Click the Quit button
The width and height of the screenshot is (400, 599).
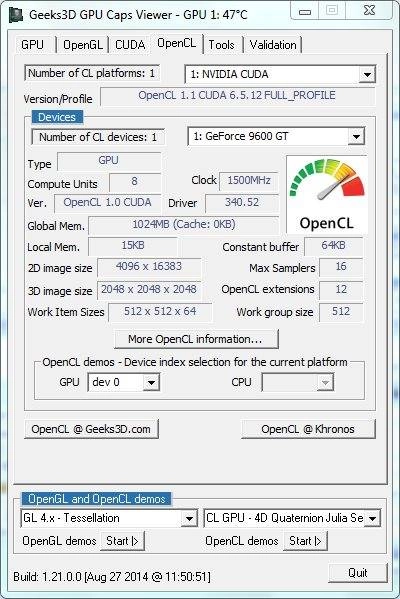point(358,573)
